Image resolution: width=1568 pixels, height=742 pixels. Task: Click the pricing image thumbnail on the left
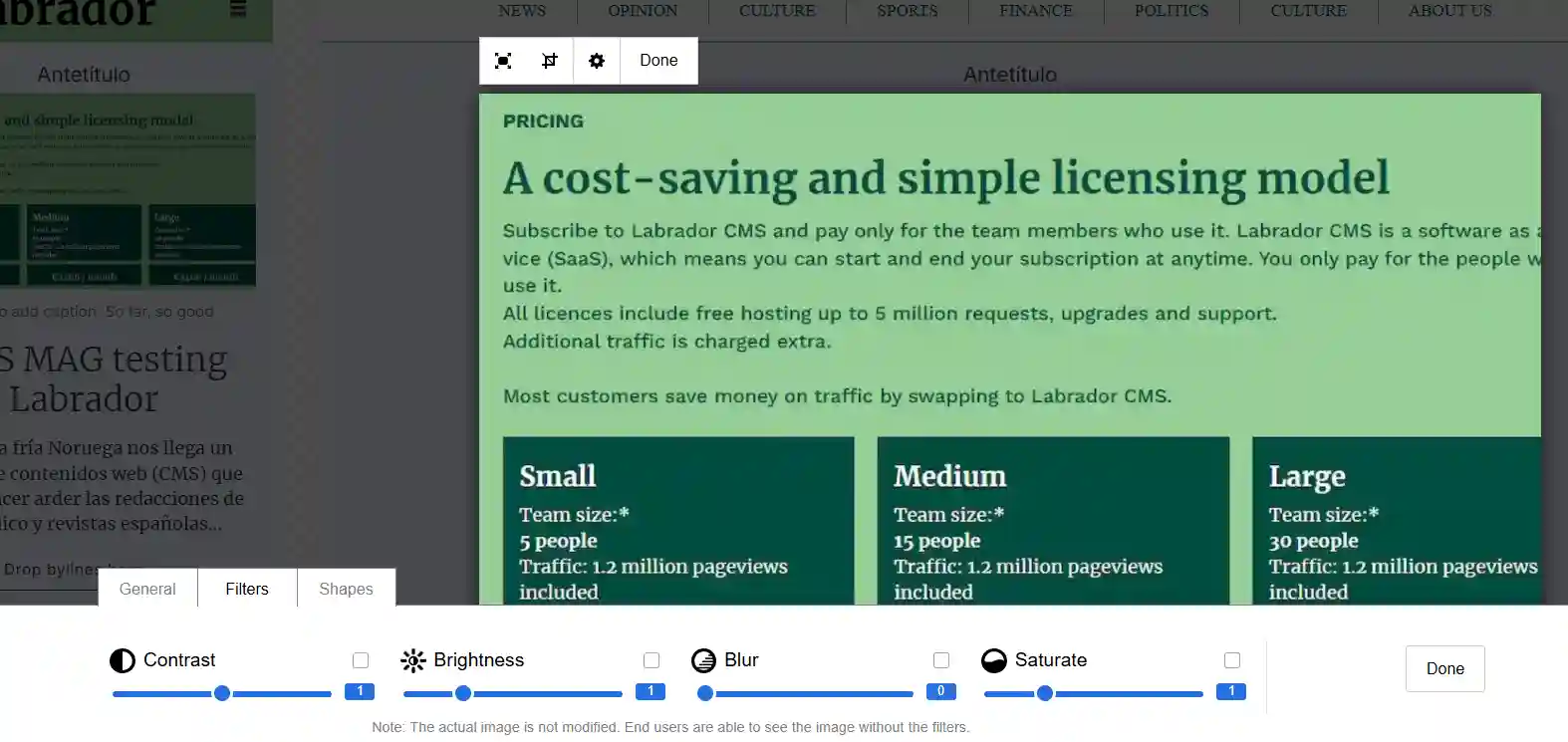pos(128,190)
